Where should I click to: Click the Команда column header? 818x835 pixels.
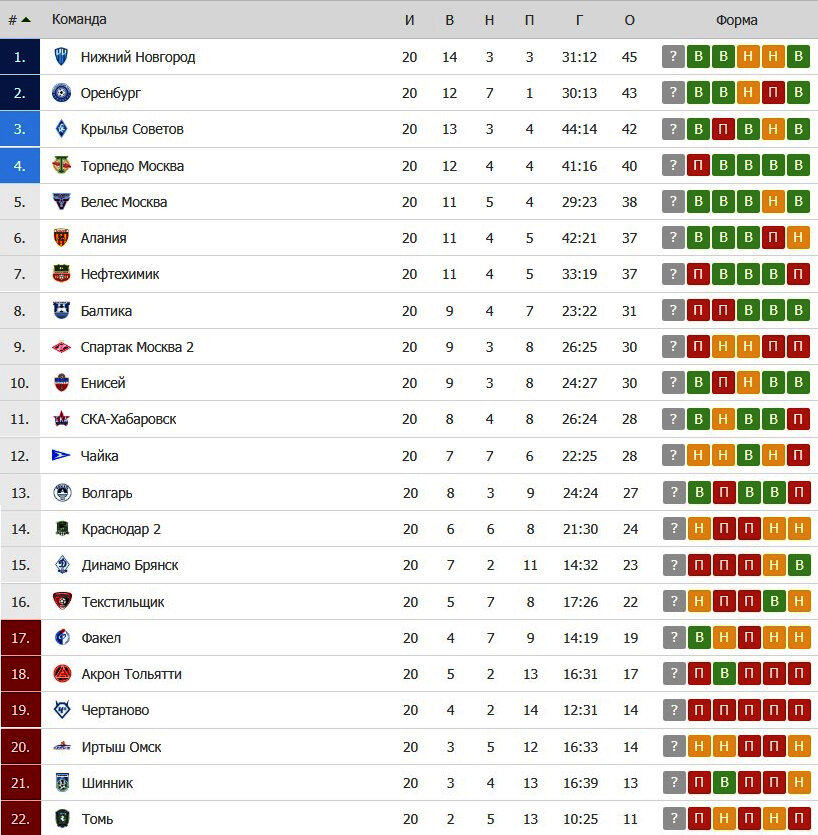click(x=79, y=19)
